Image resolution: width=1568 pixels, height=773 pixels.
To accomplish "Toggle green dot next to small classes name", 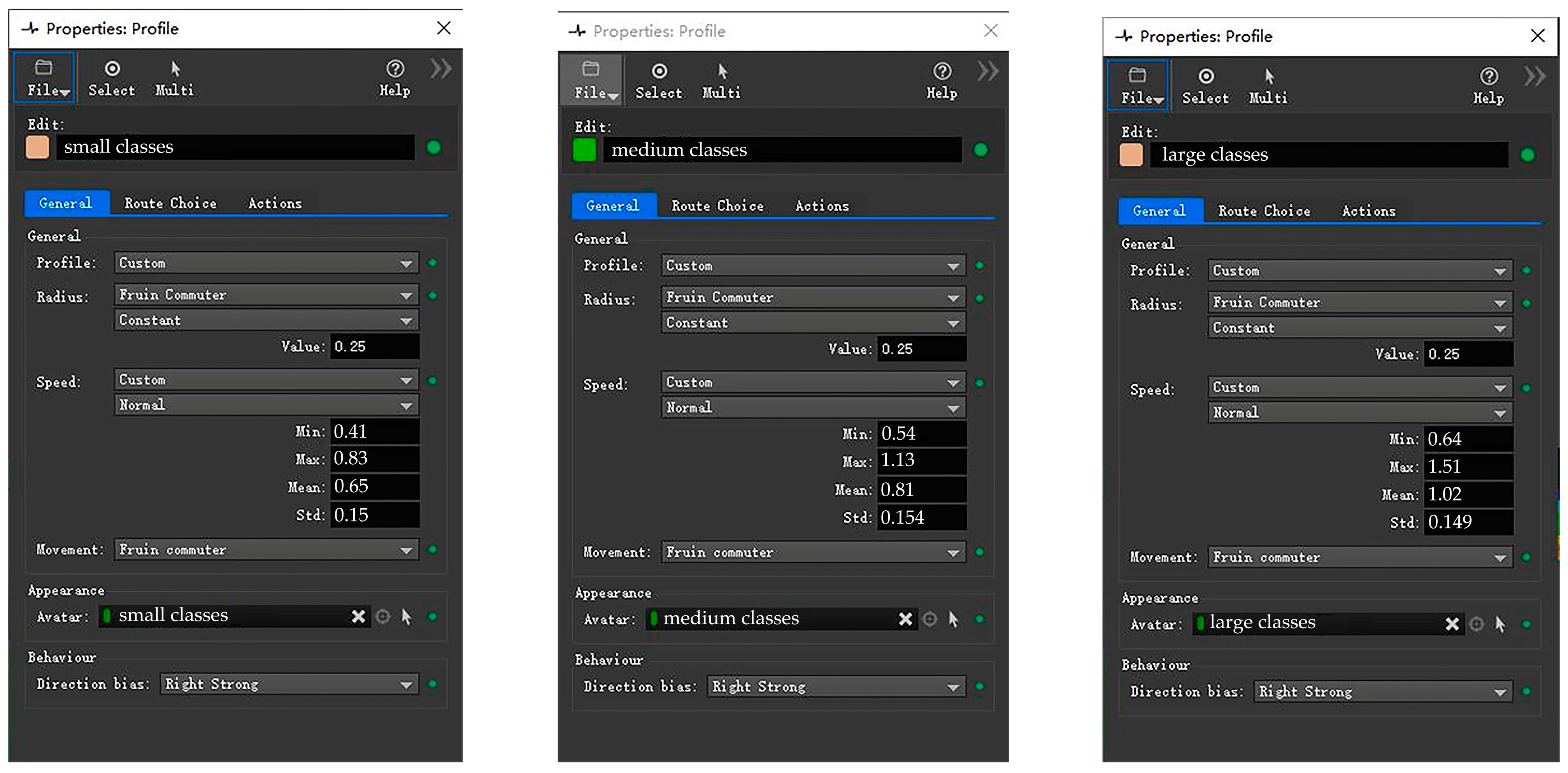I will (x=433, y=147).
